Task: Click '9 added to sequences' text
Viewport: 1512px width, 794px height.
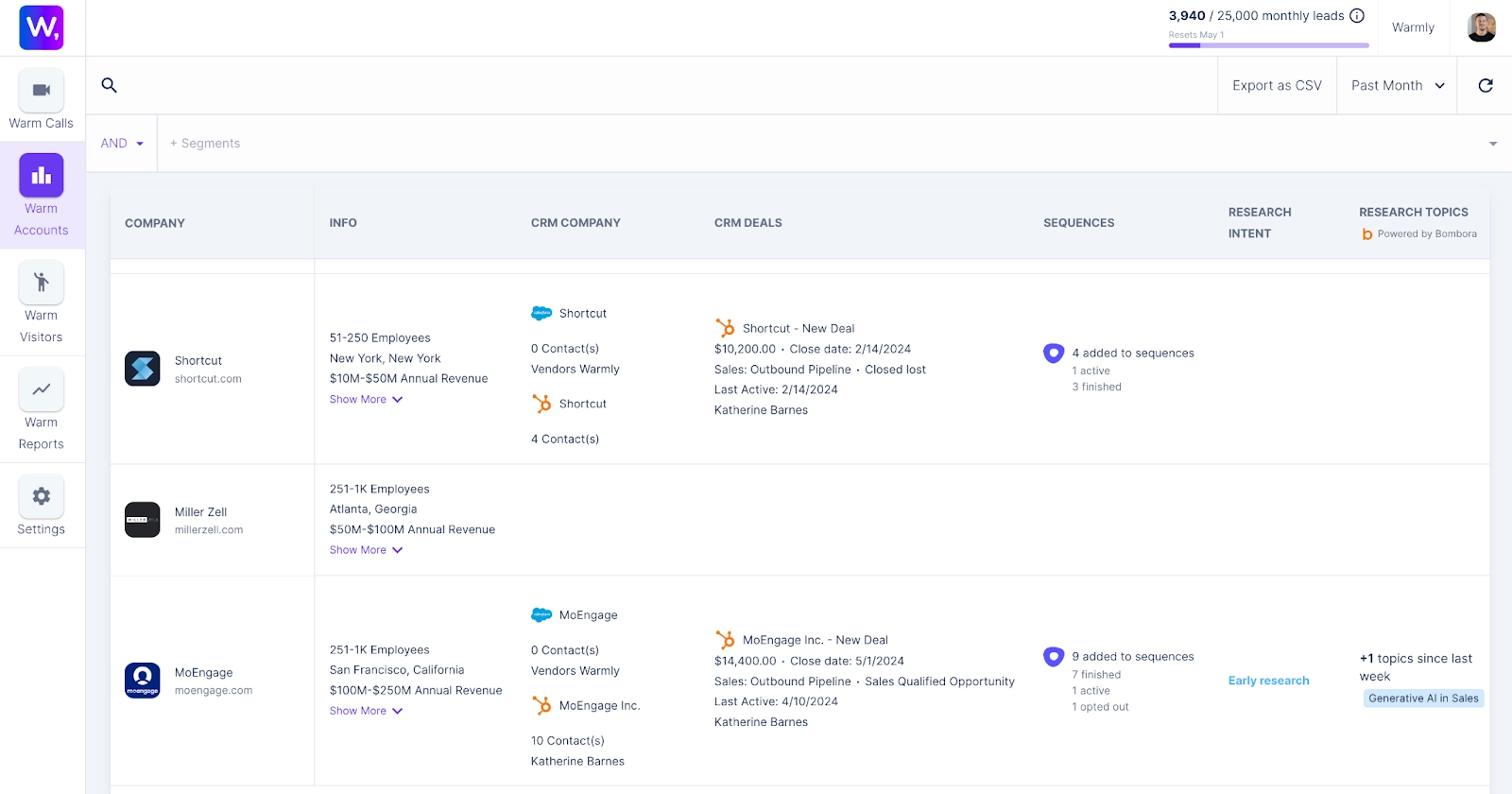Action: click(1133, 657)
